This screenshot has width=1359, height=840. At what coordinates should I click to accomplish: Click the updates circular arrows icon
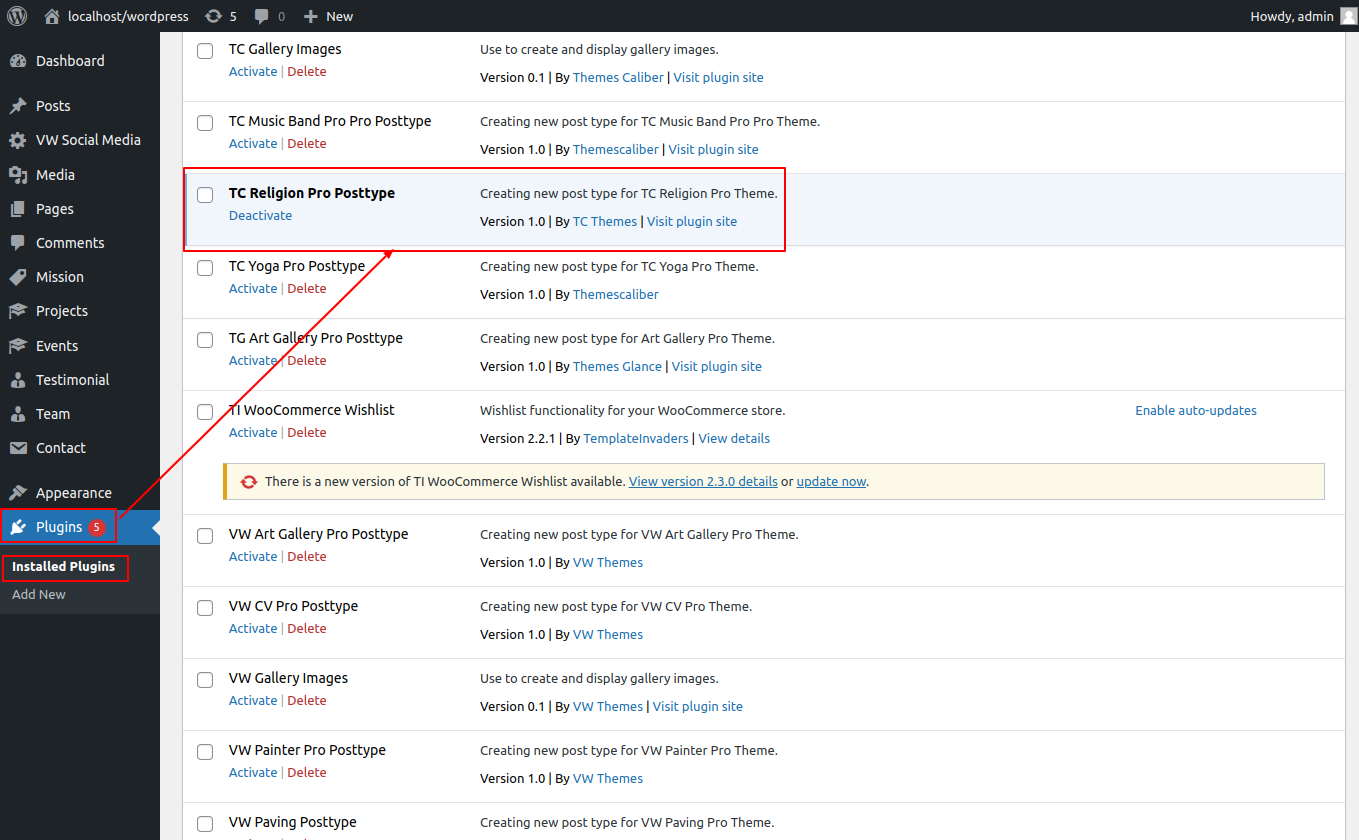tap(213, 16)
